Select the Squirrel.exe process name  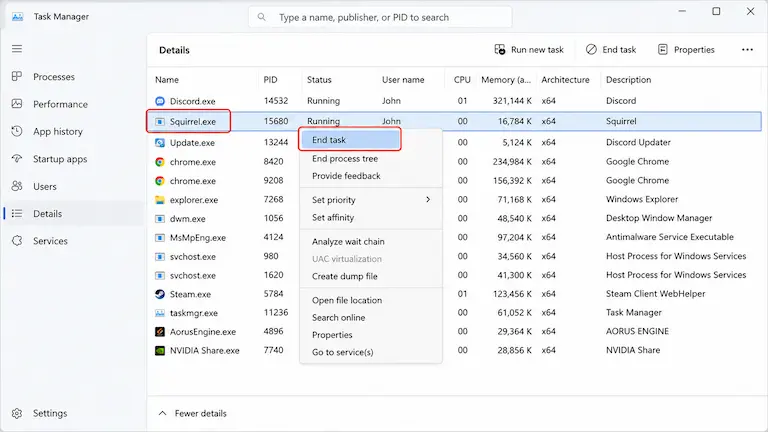tap(192, 121)
